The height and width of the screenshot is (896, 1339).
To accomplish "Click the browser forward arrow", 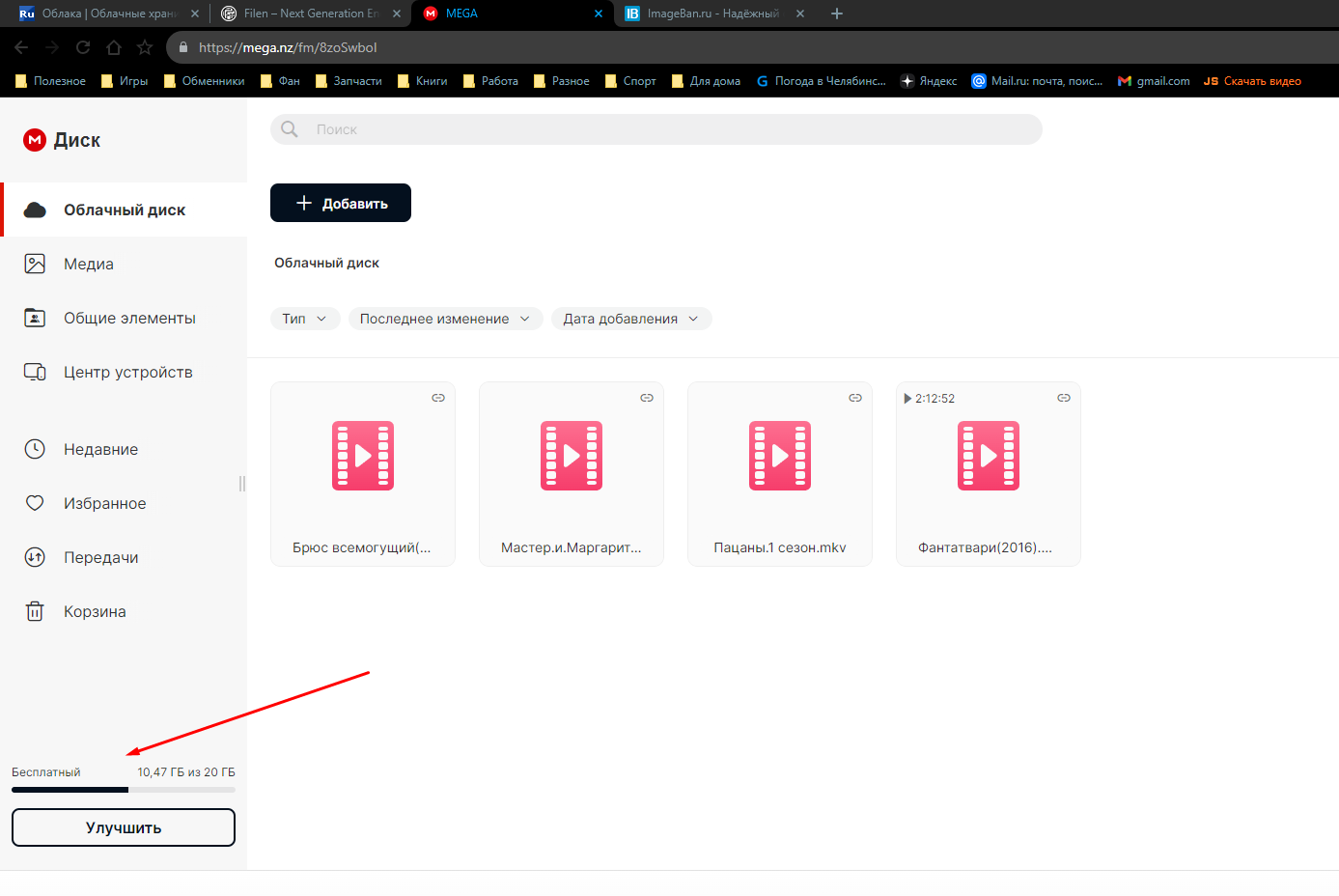I will (52, 47).
